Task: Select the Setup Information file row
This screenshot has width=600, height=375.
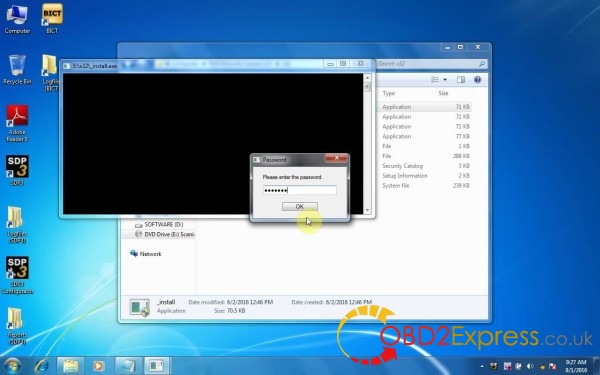Action: pos(426,176)
